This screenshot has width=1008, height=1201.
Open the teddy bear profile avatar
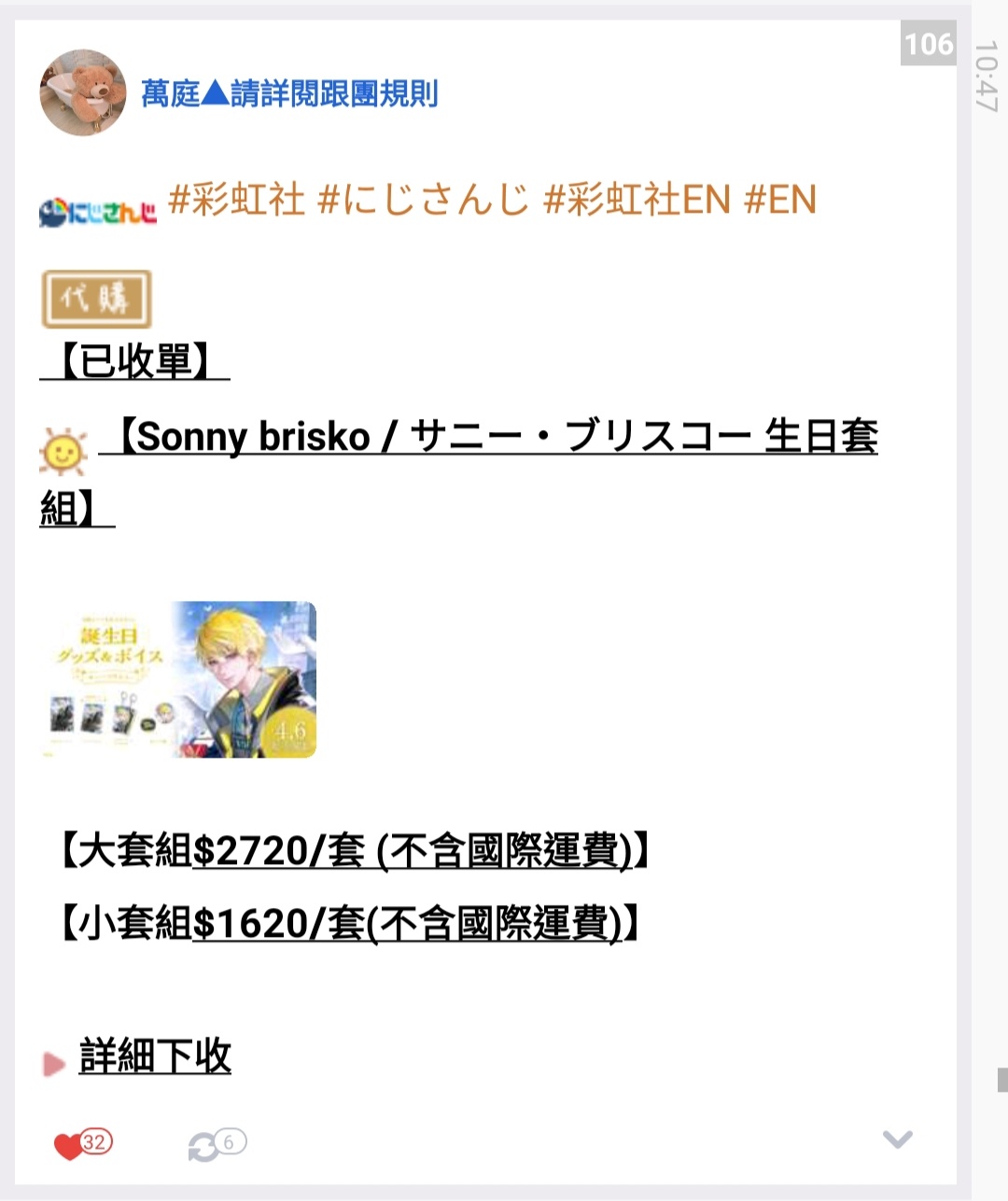(x=83, y=92)
